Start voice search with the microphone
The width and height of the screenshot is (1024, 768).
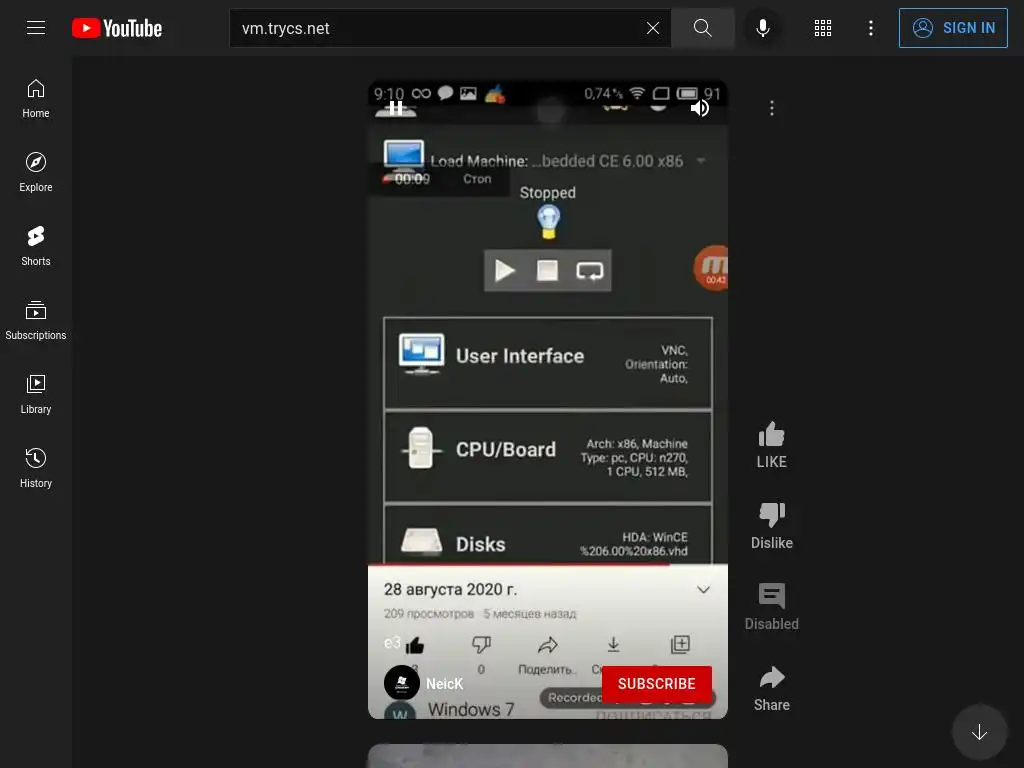(762, 28)
